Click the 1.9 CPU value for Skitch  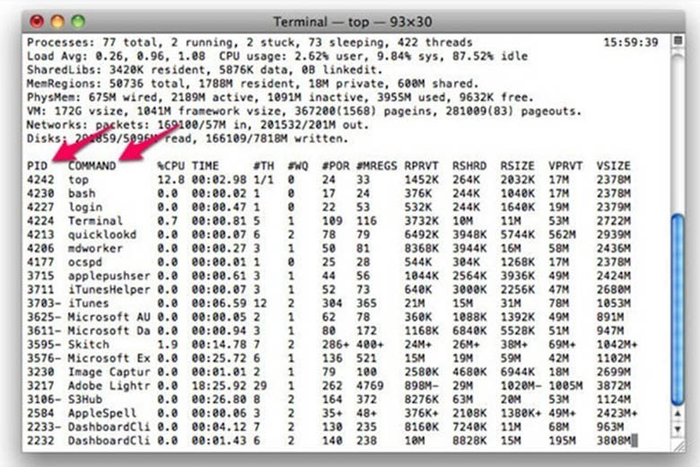point(167,345)
